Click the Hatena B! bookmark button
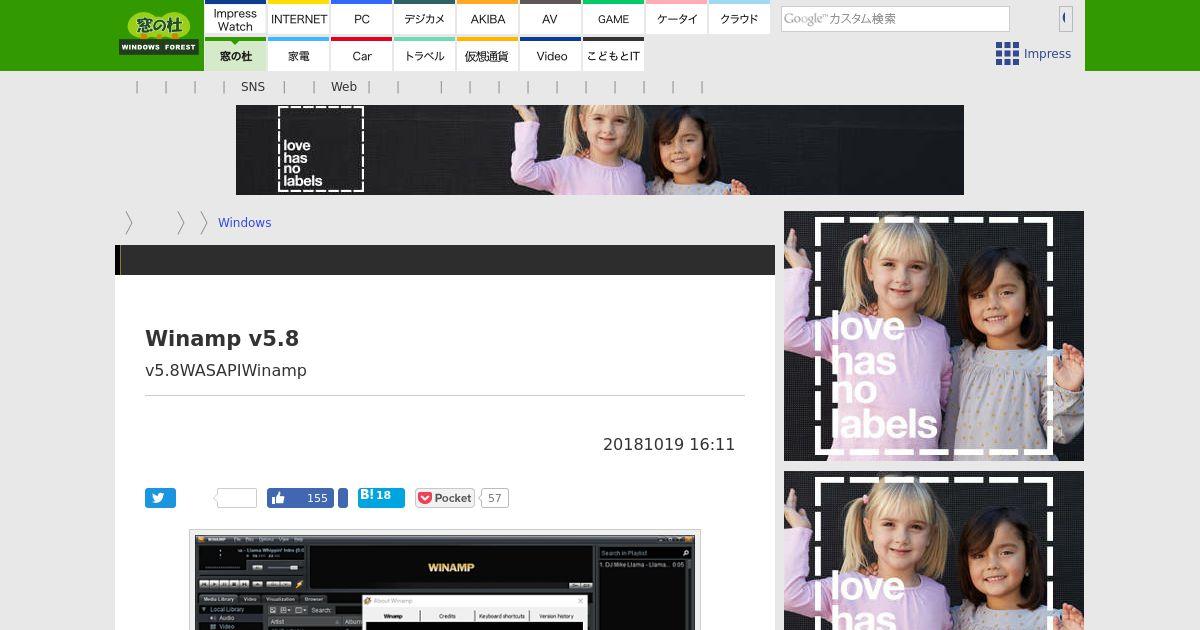1200x630 pixels. pos(381,497)
